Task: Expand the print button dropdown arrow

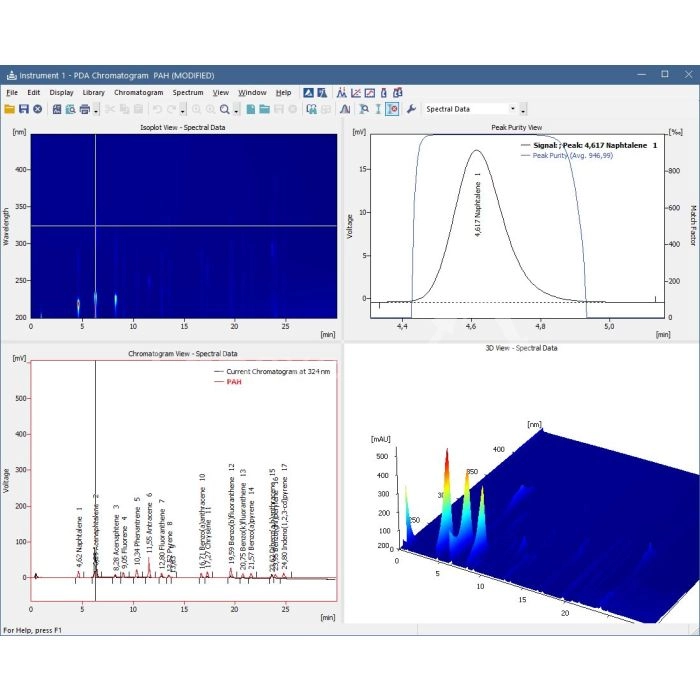Action: click(96, 109)
